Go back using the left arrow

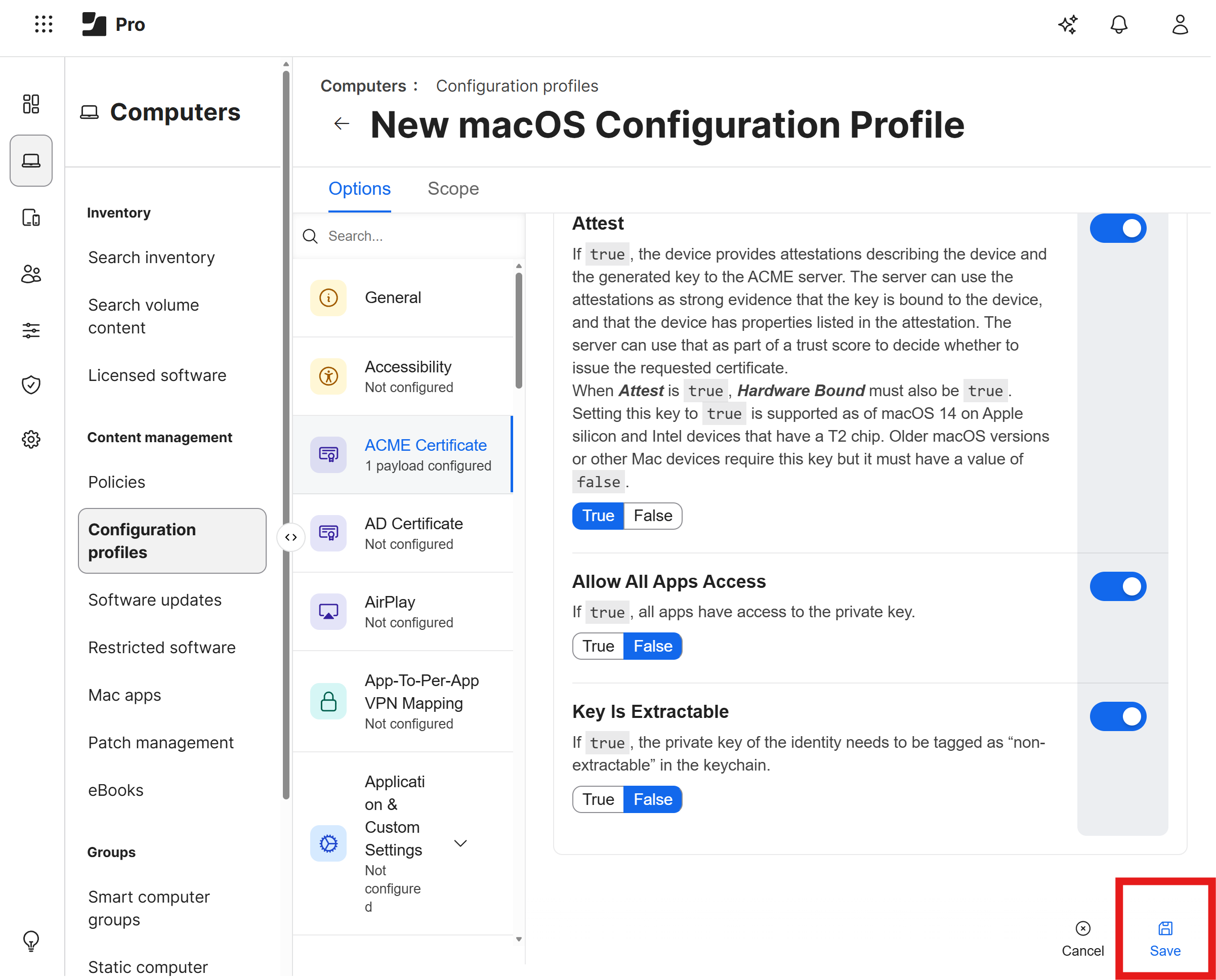[x=342, y=123]
